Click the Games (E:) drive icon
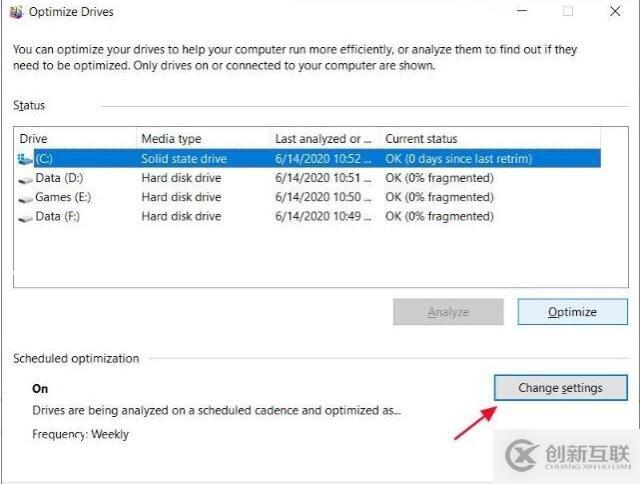Viewport: 640px width, 484px height. point(26,197)
